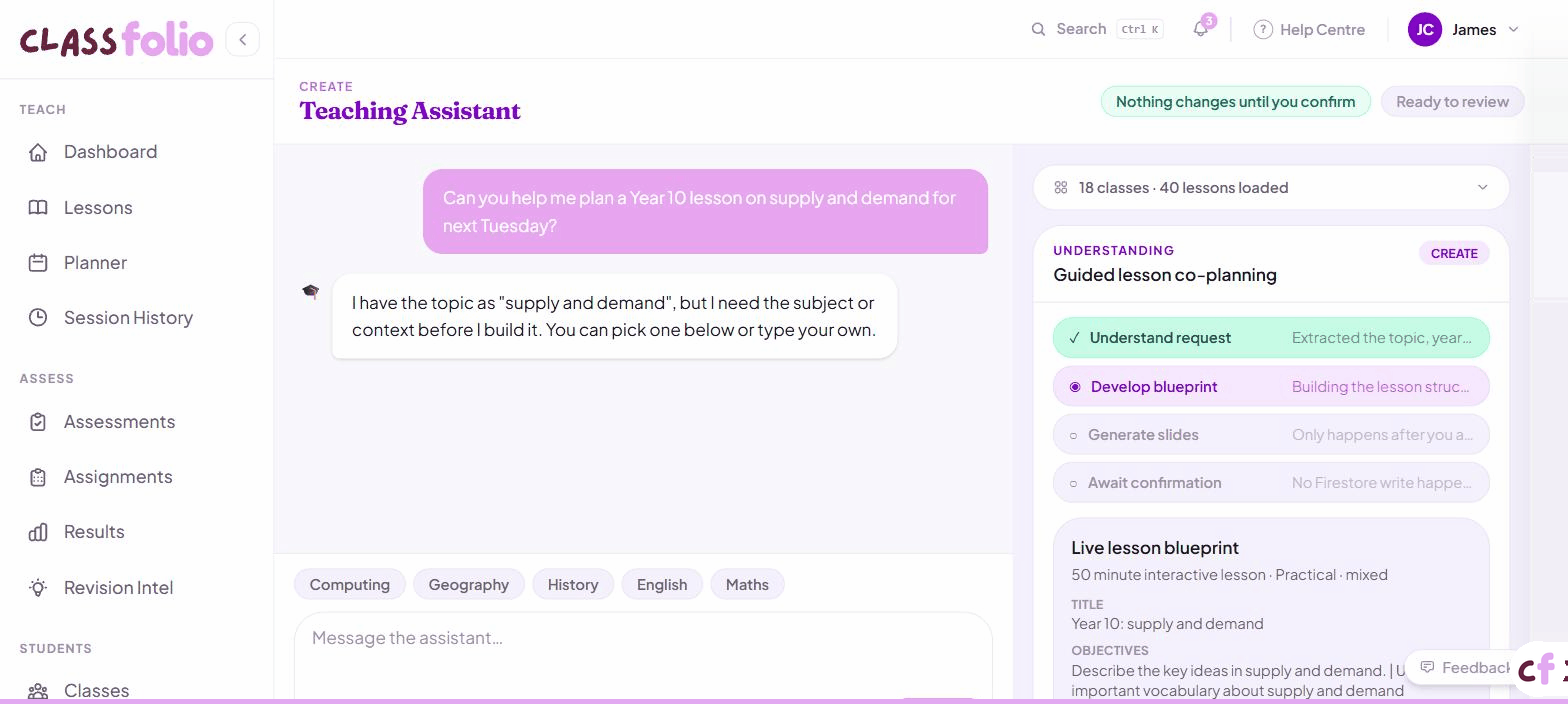Select the Maths subject chip
Viewport: 1568px width, 704px height.
click(x=747, y=585)
